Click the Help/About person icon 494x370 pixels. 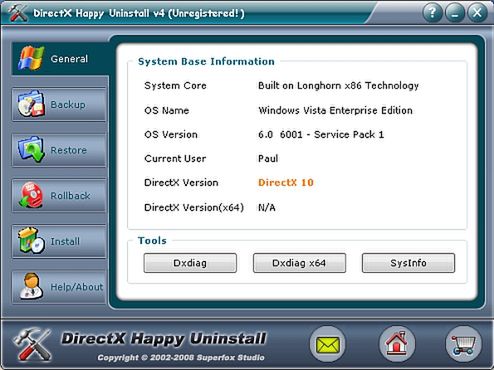pyautogui.click(x=31, y=286)
